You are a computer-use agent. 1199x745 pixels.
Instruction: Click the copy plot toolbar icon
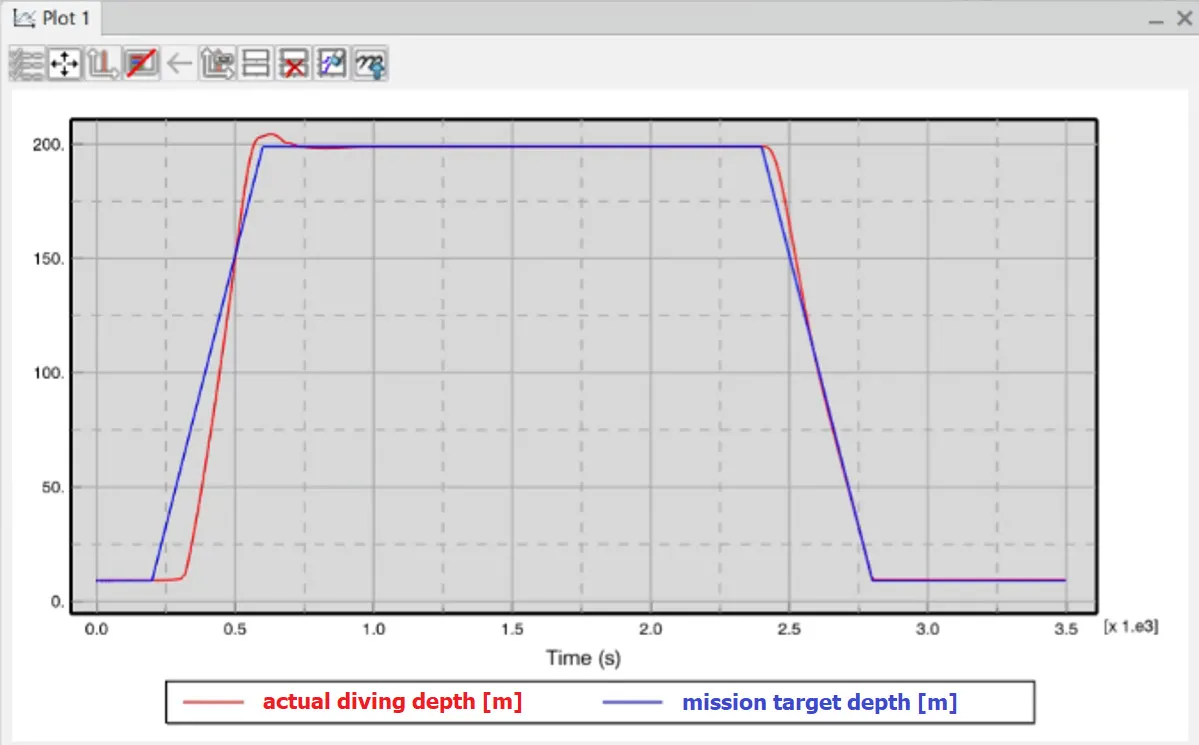coord(218,62)
